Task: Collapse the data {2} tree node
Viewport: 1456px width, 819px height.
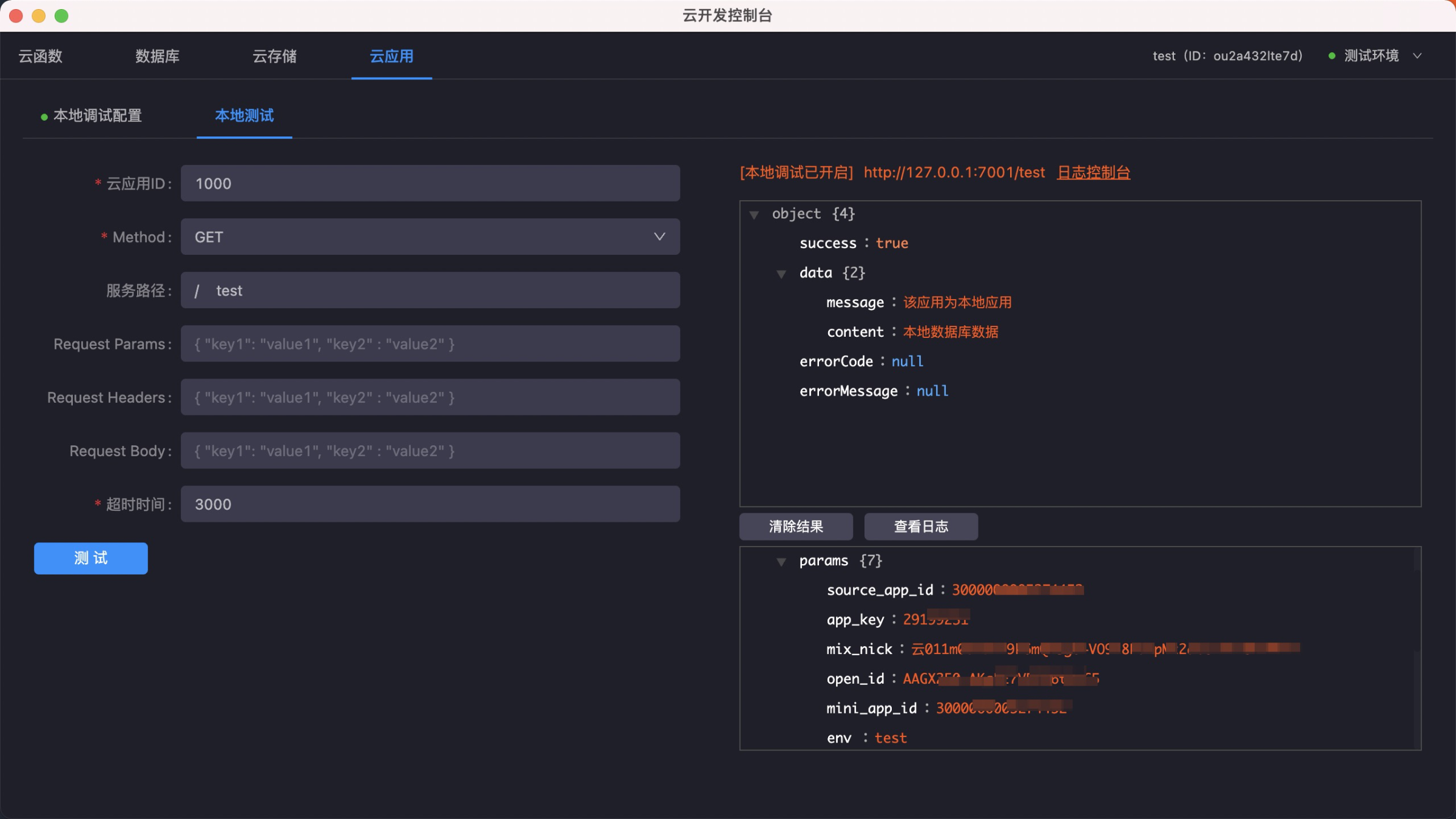Action: (781, 274)
